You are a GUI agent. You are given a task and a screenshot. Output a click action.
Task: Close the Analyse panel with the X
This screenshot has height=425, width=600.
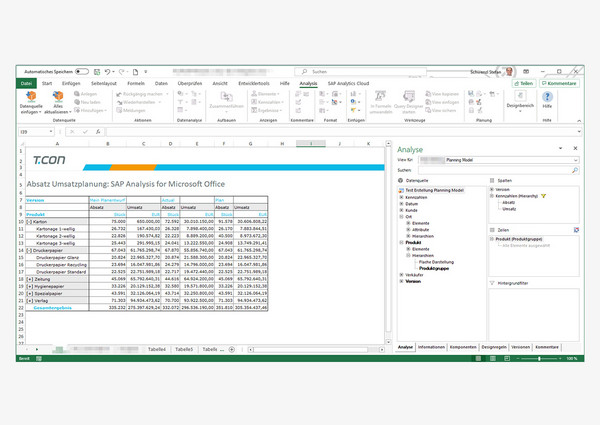tap(575, 148)
